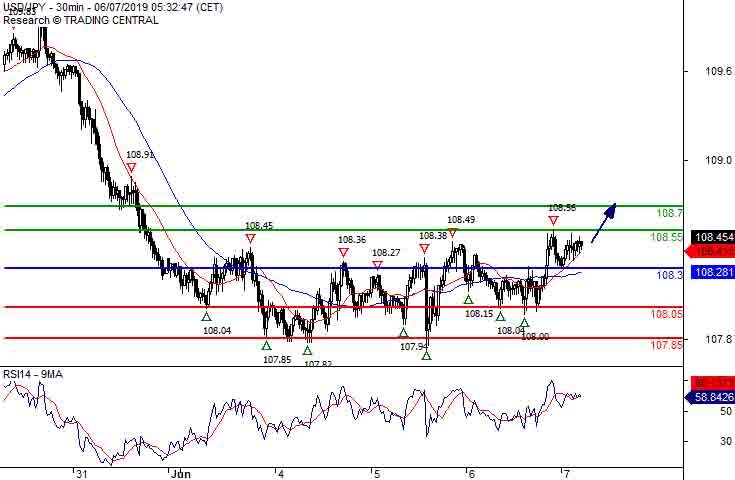
Task: Click the red down-triangle marker under 108.38
Action: click(424, 248)
